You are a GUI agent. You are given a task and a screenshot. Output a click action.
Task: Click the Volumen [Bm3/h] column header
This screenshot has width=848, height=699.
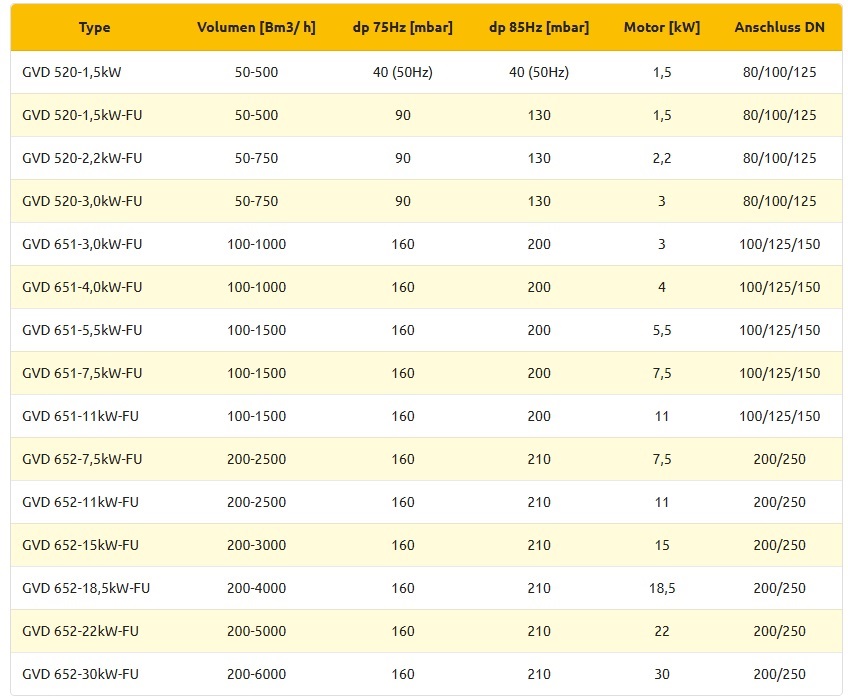[256, 27]
